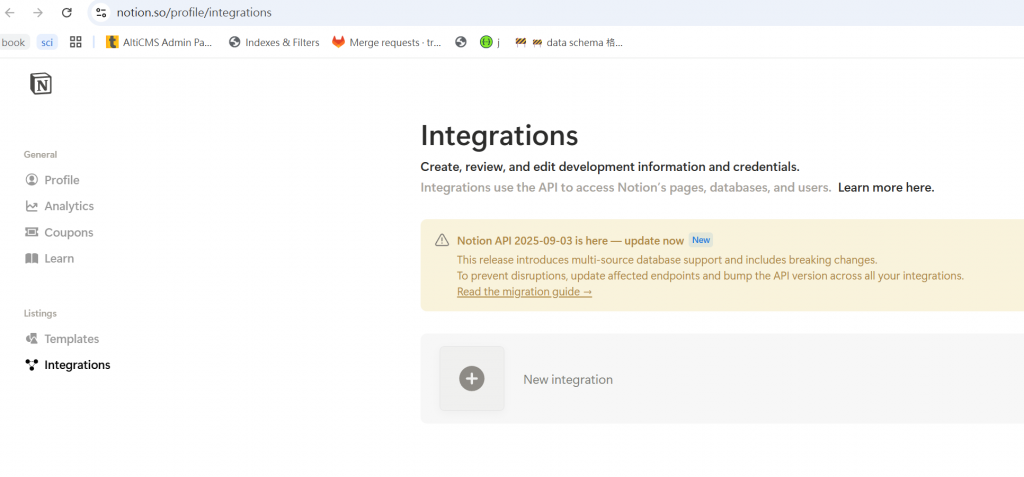
Task: Open the AltiCMS Admin bookmark
Action: coord(159,42)
